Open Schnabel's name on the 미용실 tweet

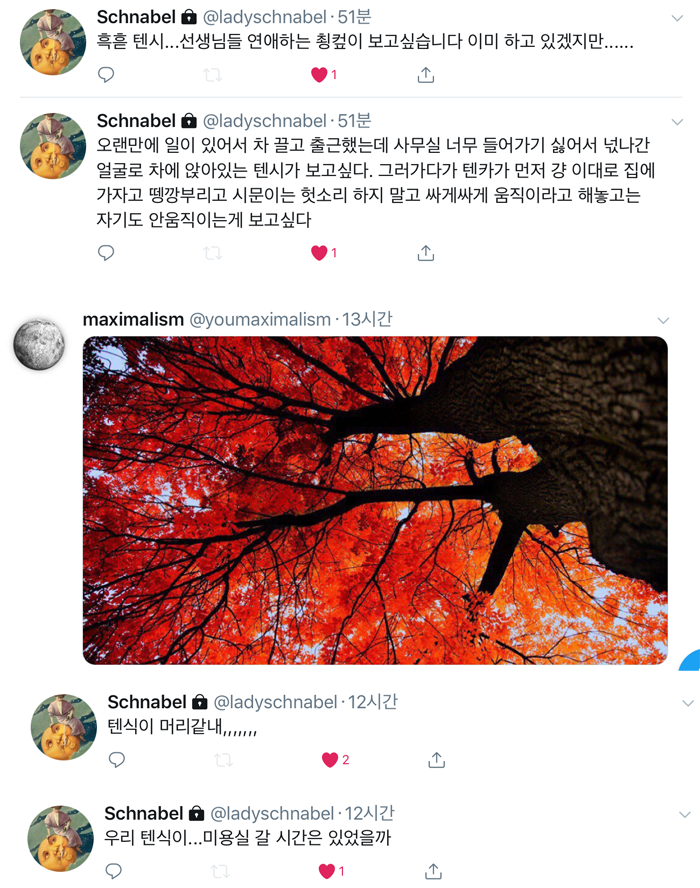(x=143, y=813)
